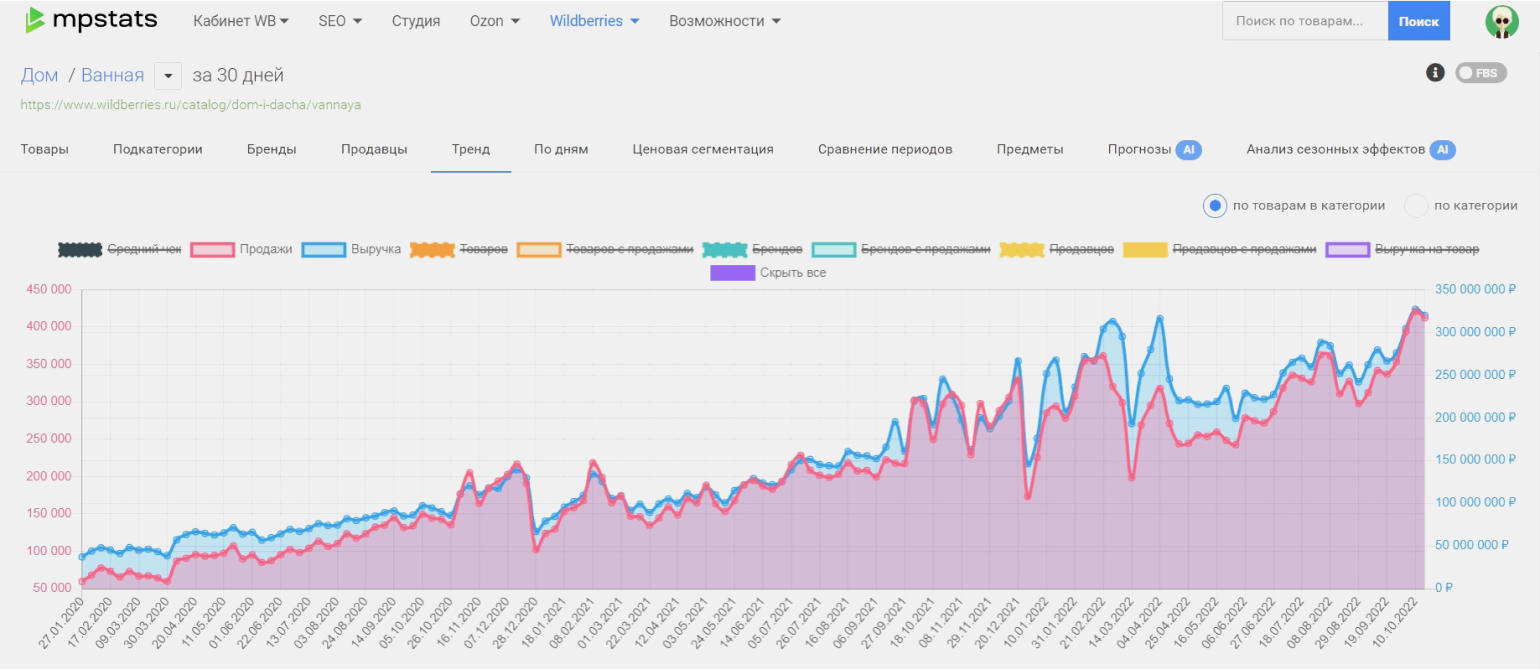Screen dimensions: 1540x670
Task: Open the wildberries.ru catalog URL link
Action: 191,104
